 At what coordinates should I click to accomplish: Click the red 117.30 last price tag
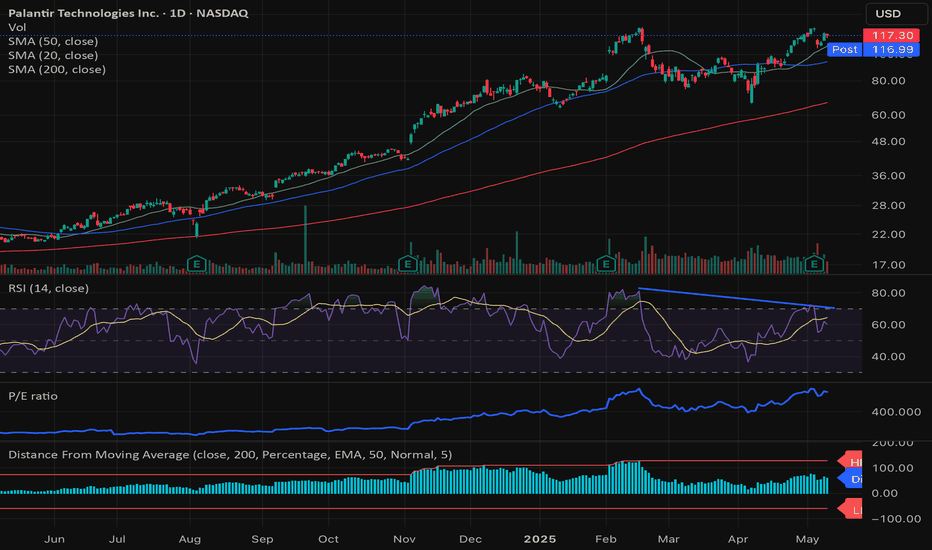[892, 36]
